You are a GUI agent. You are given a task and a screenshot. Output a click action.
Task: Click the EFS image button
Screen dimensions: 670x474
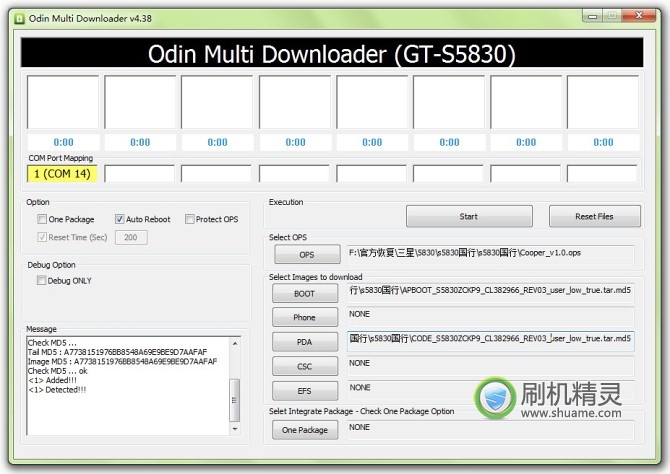coord(305,391)
